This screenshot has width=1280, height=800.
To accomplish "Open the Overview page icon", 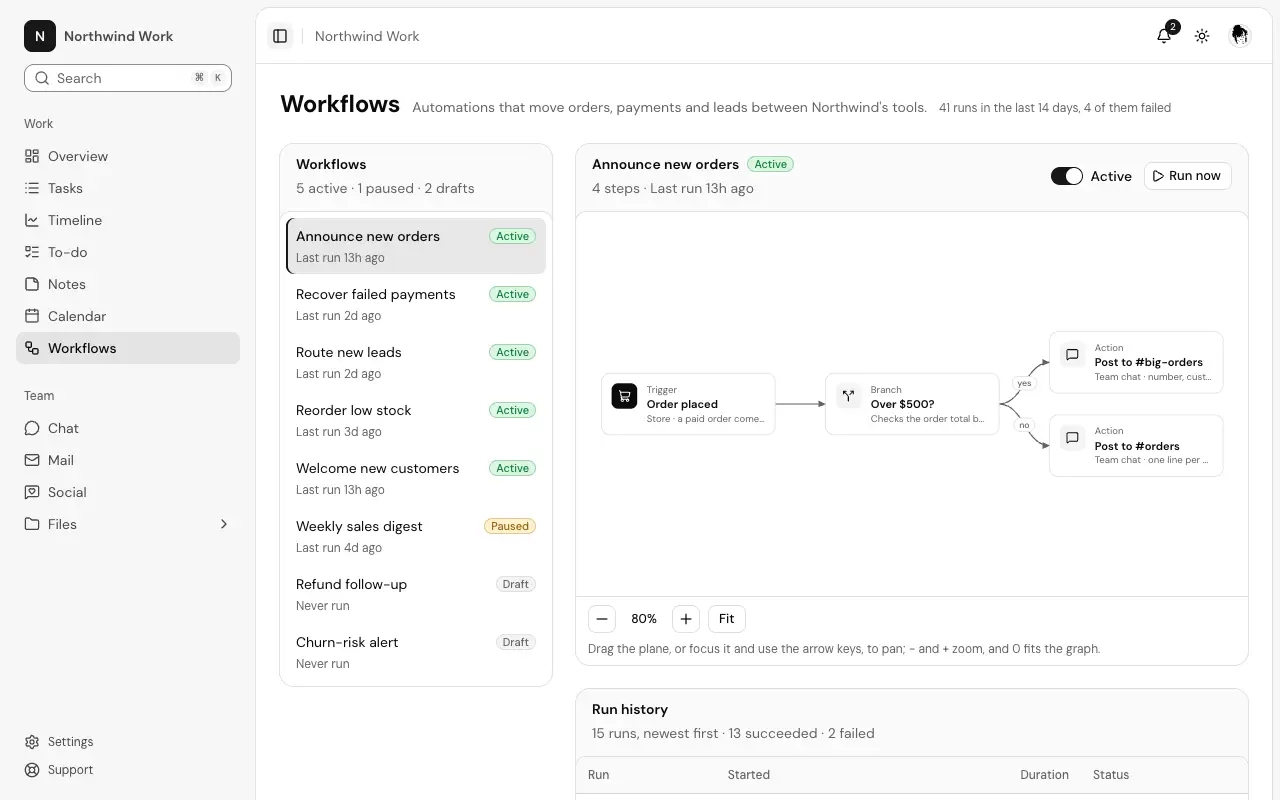I will click(32, 156).
